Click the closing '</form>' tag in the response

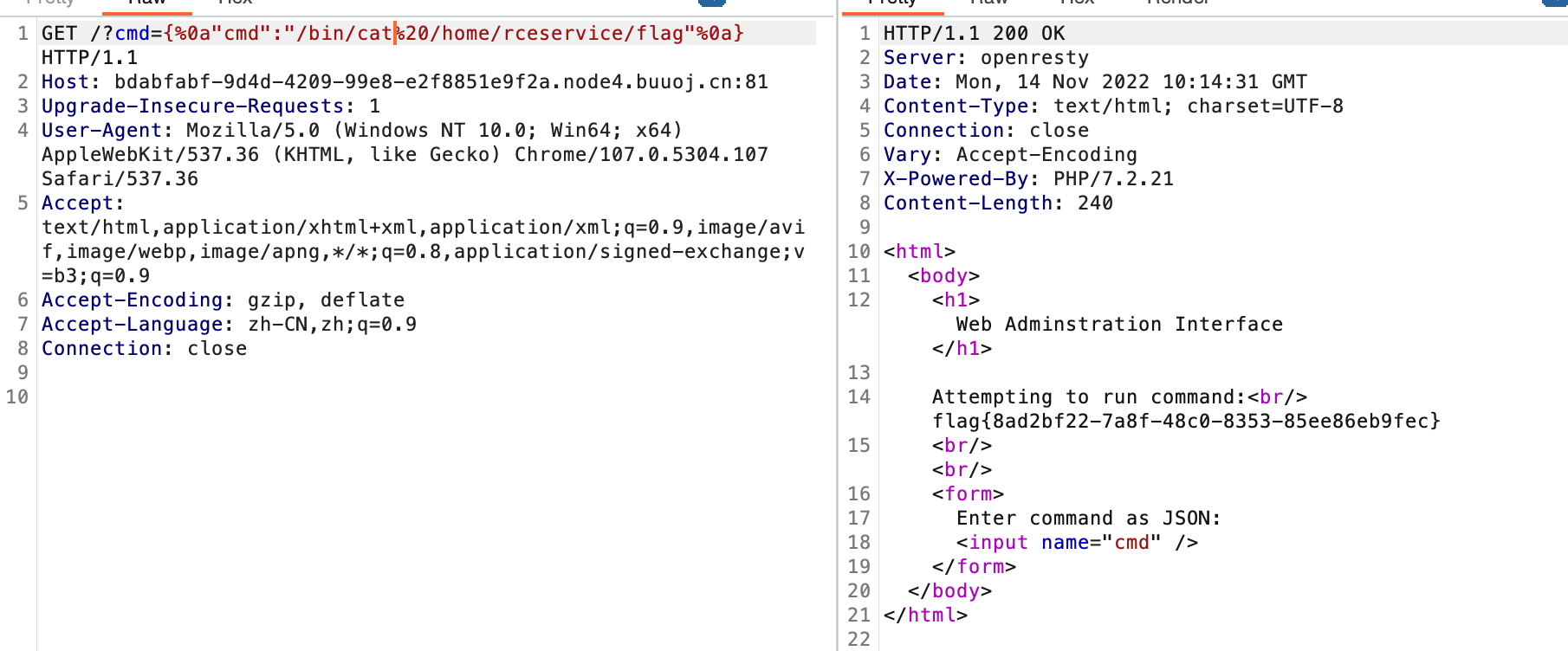(974, 566)
